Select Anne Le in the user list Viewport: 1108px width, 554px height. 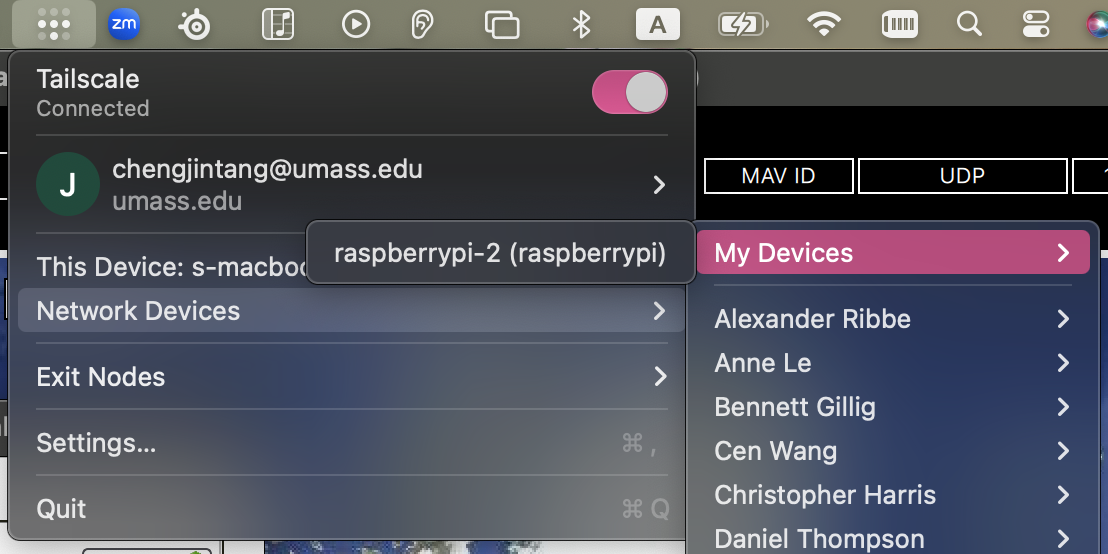point(893,363)
